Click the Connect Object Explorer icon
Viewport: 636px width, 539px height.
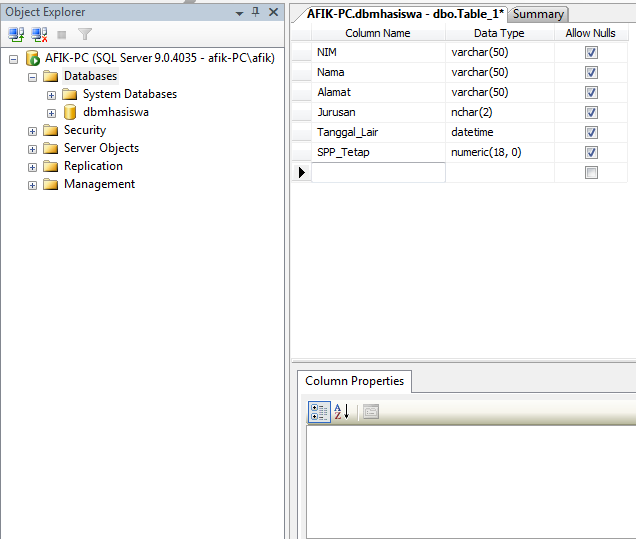tap(16, 34)
